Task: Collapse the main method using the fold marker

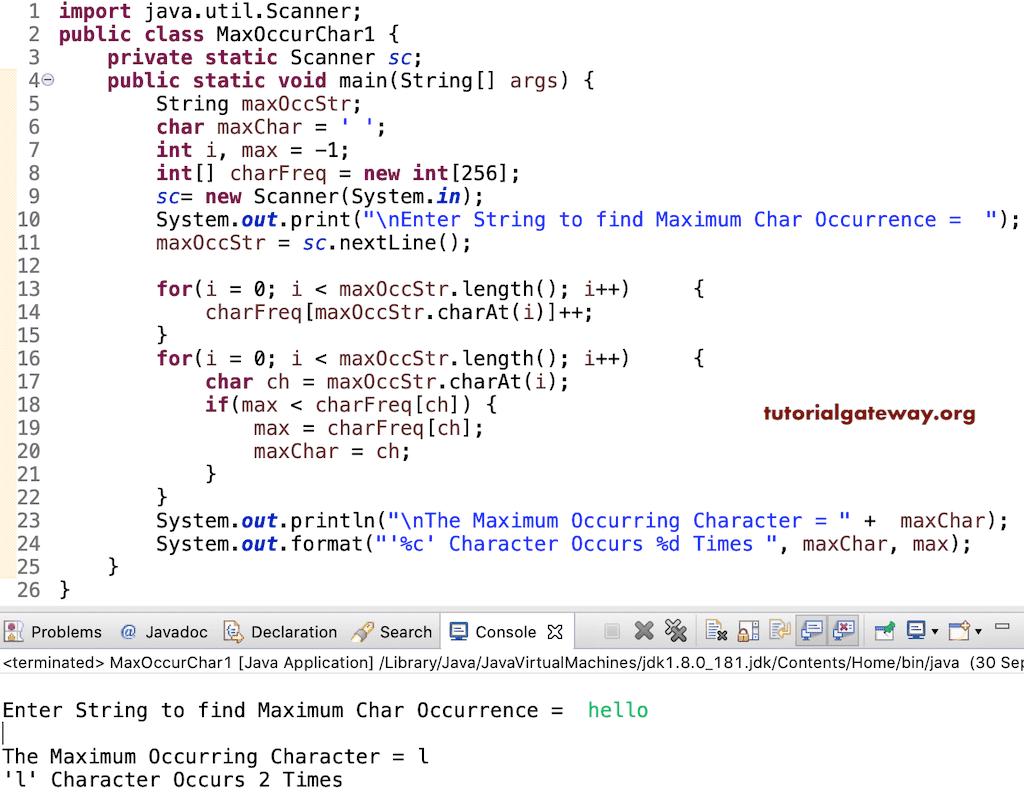Action: tap(47, 81)
